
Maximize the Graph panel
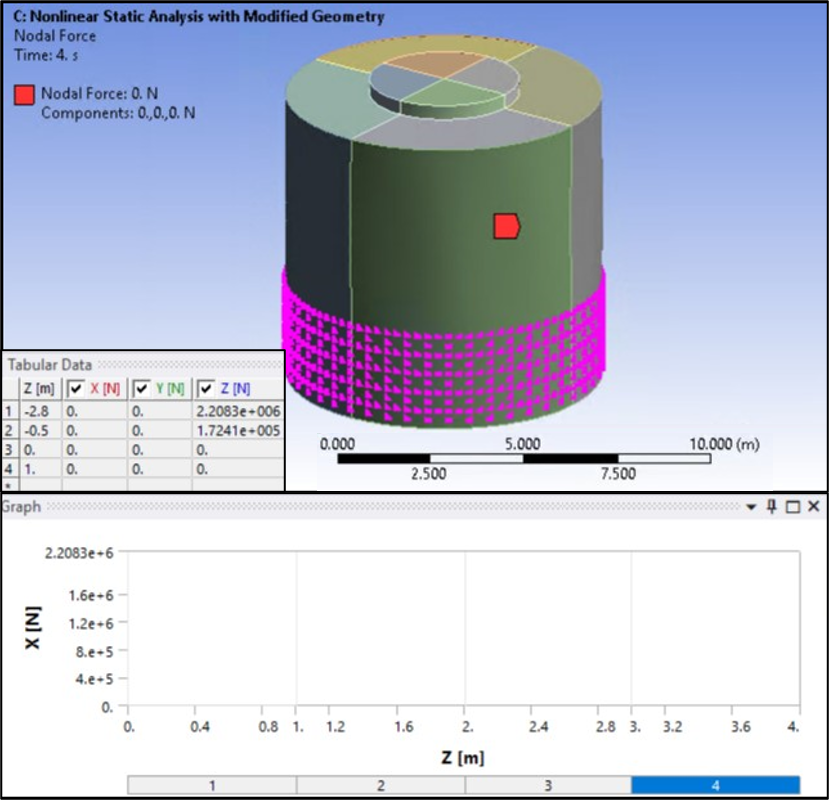793,507
